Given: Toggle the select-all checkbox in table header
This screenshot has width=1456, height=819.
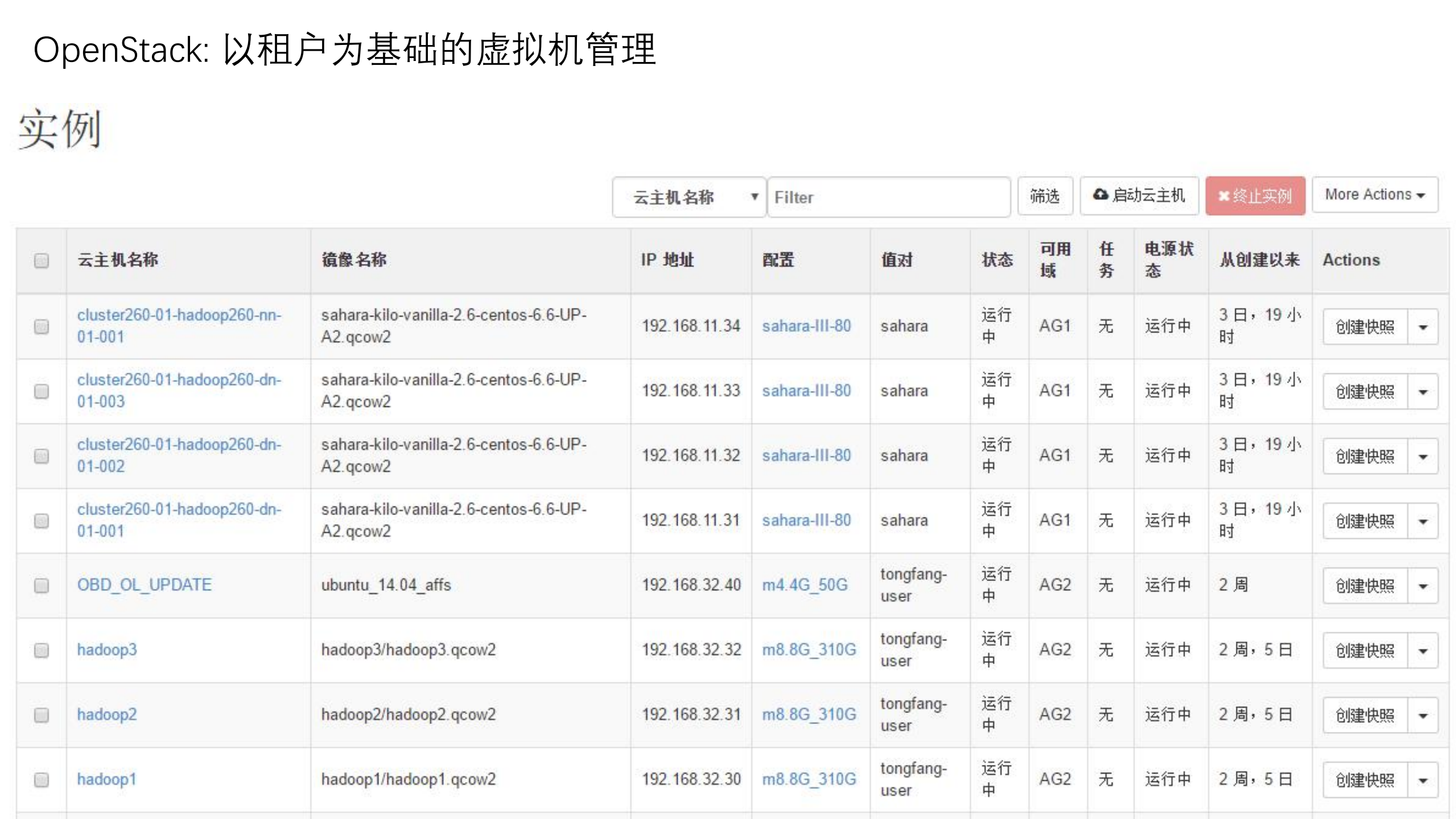Looking at the screenshot, I should [x=41, y=260].
